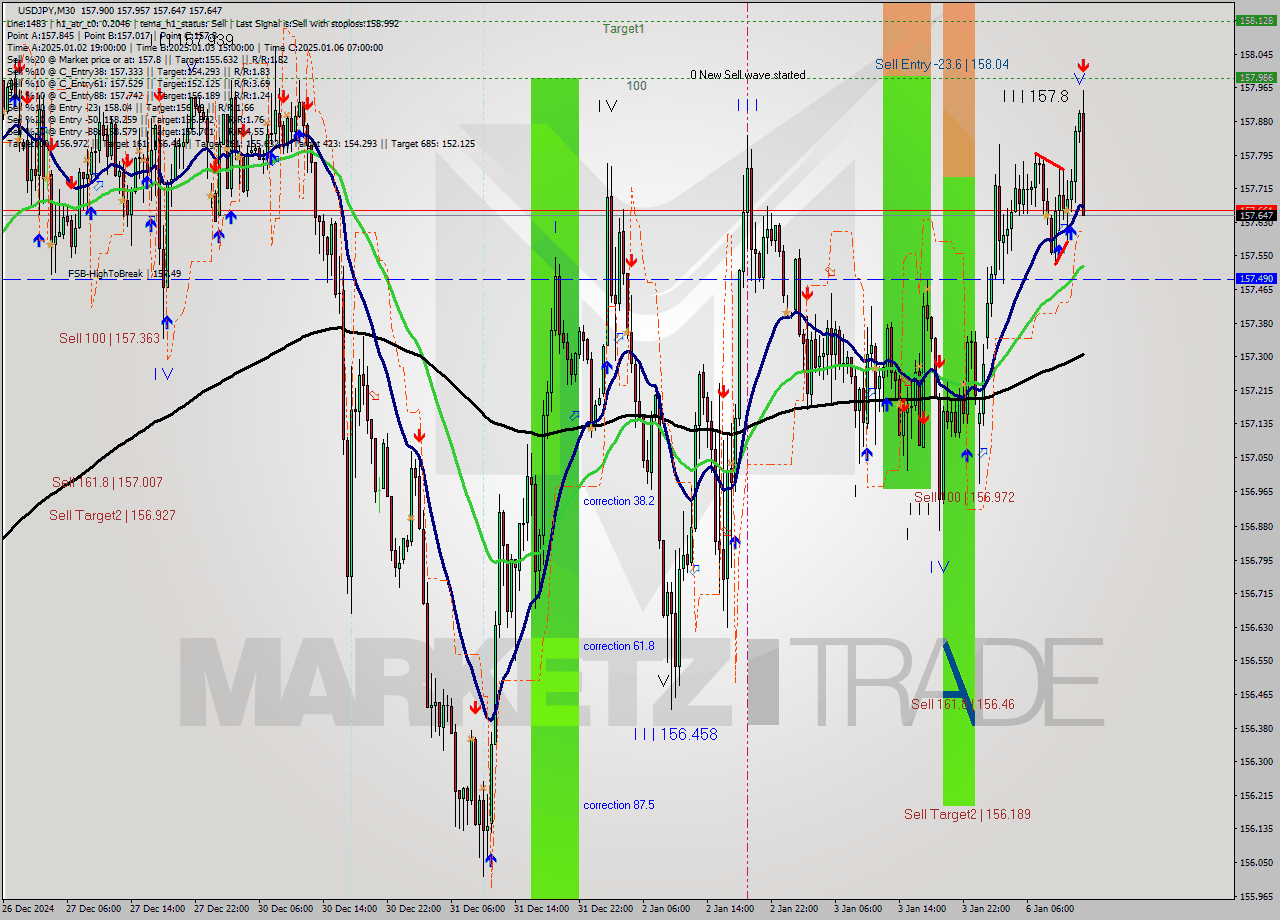The height and width of the screenshot is (920, 1280).
Task: Click 155.965 on the price axis
Action: 1256,896
